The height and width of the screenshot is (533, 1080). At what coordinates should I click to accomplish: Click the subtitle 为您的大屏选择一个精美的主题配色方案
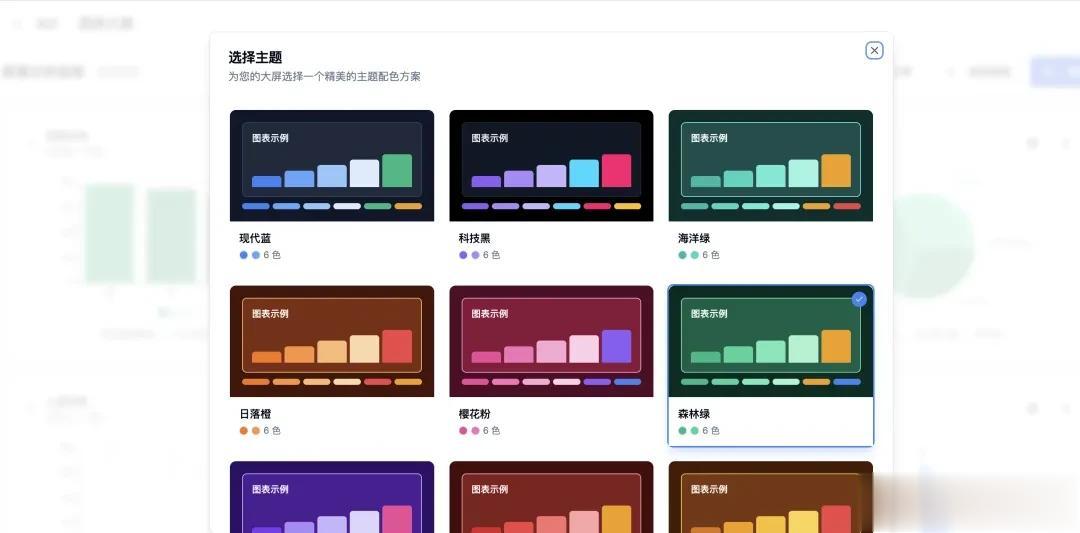coord(324,76)
